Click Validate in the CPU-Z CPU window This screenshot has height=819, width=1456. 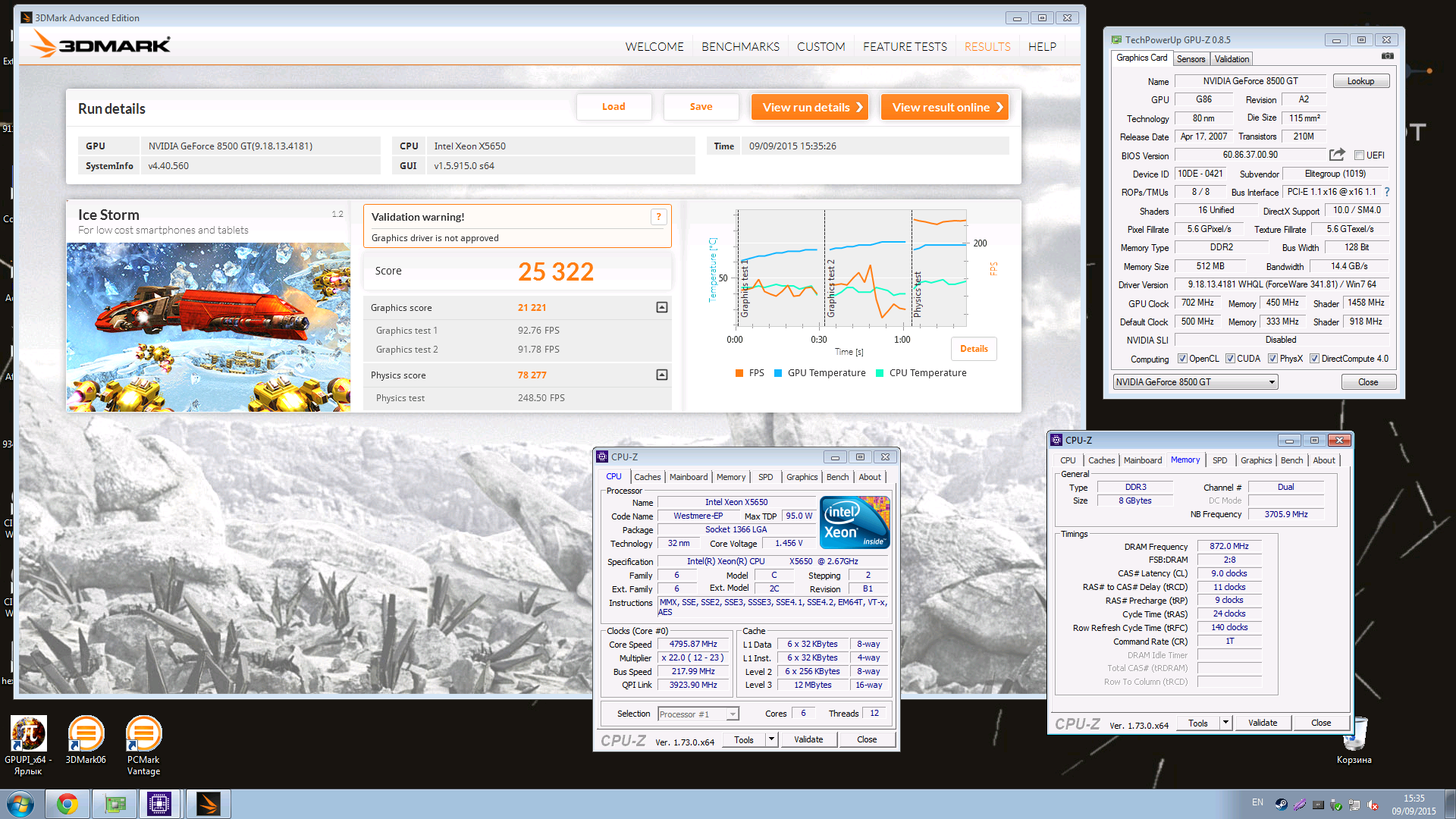tap(808, 739)
